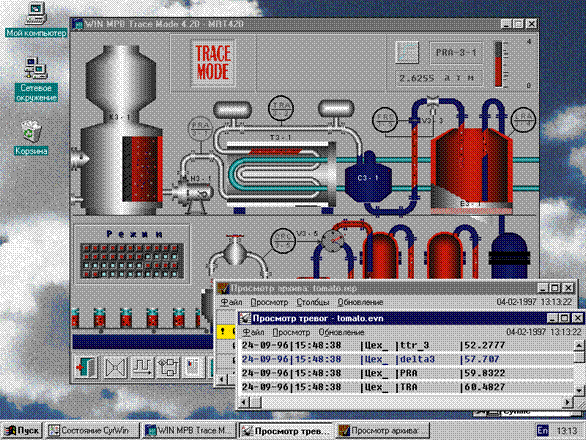Click the En language indicator in tray

[x=542, y=431]
